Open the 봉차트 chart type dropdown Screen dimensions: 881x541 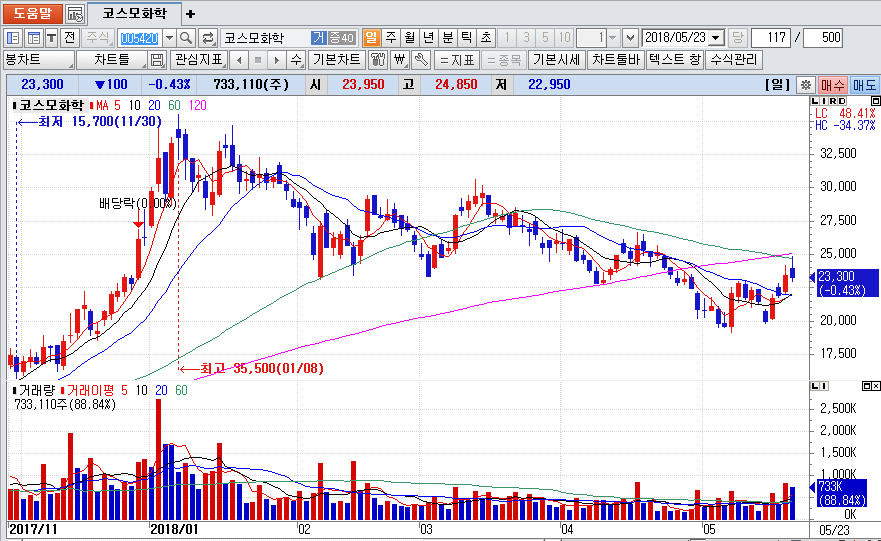click(40, 59)
